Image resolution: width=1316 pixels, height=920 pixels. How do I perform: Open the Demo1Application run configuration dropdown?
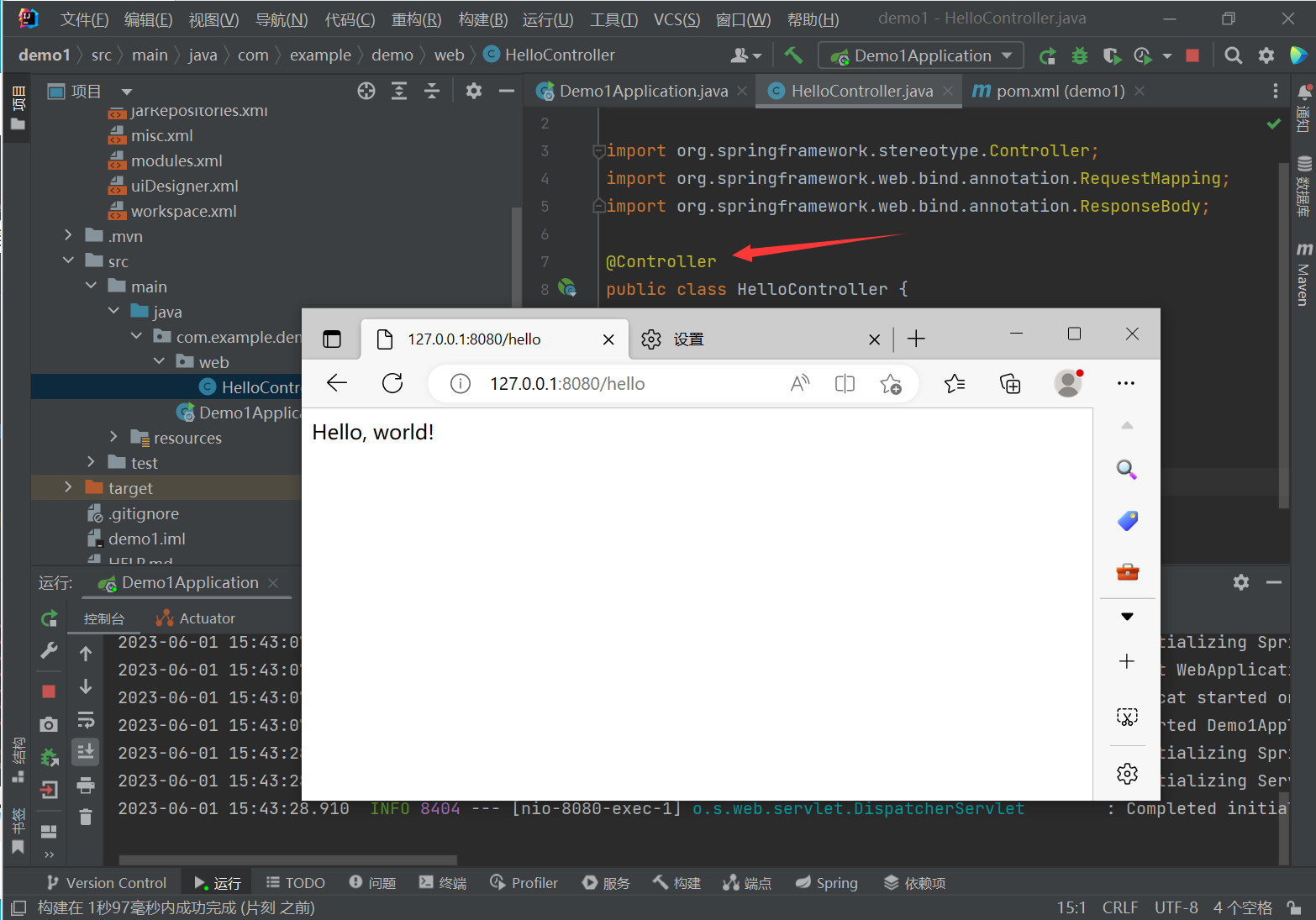click(921, 55)
